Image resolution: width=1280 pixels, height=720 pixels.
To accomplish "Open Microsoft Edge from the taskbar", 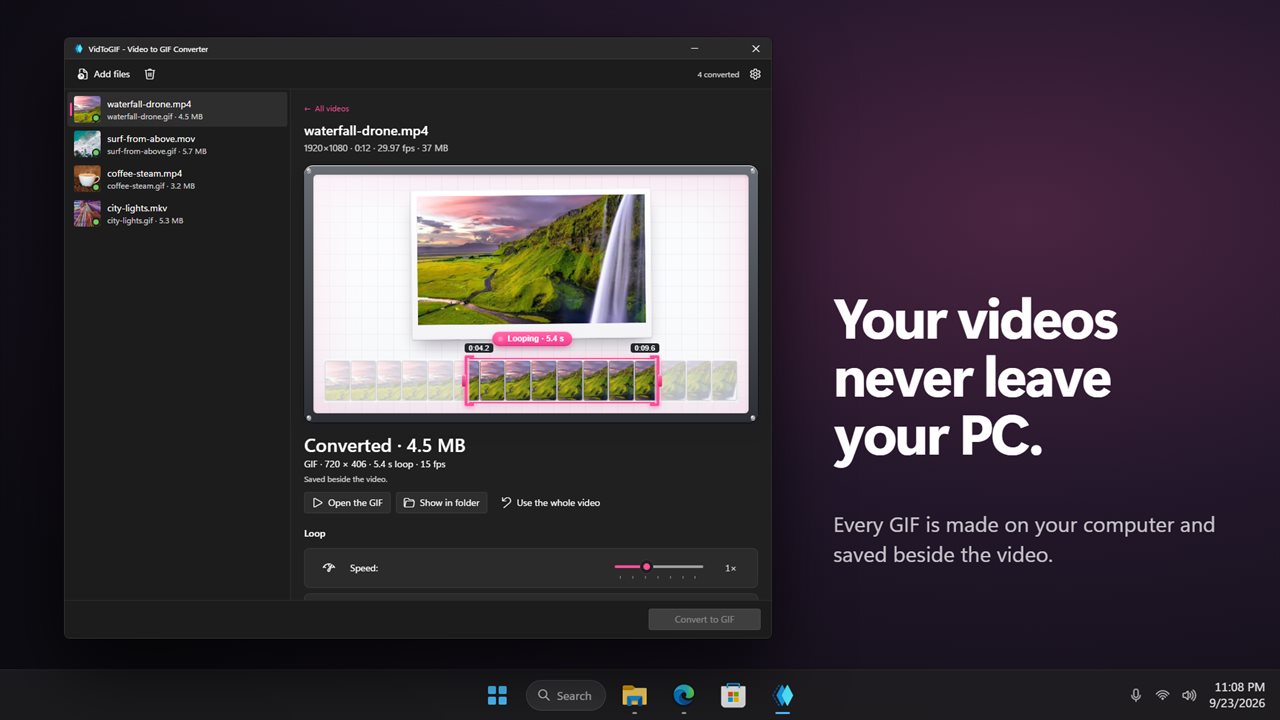I will pos(684,696).
